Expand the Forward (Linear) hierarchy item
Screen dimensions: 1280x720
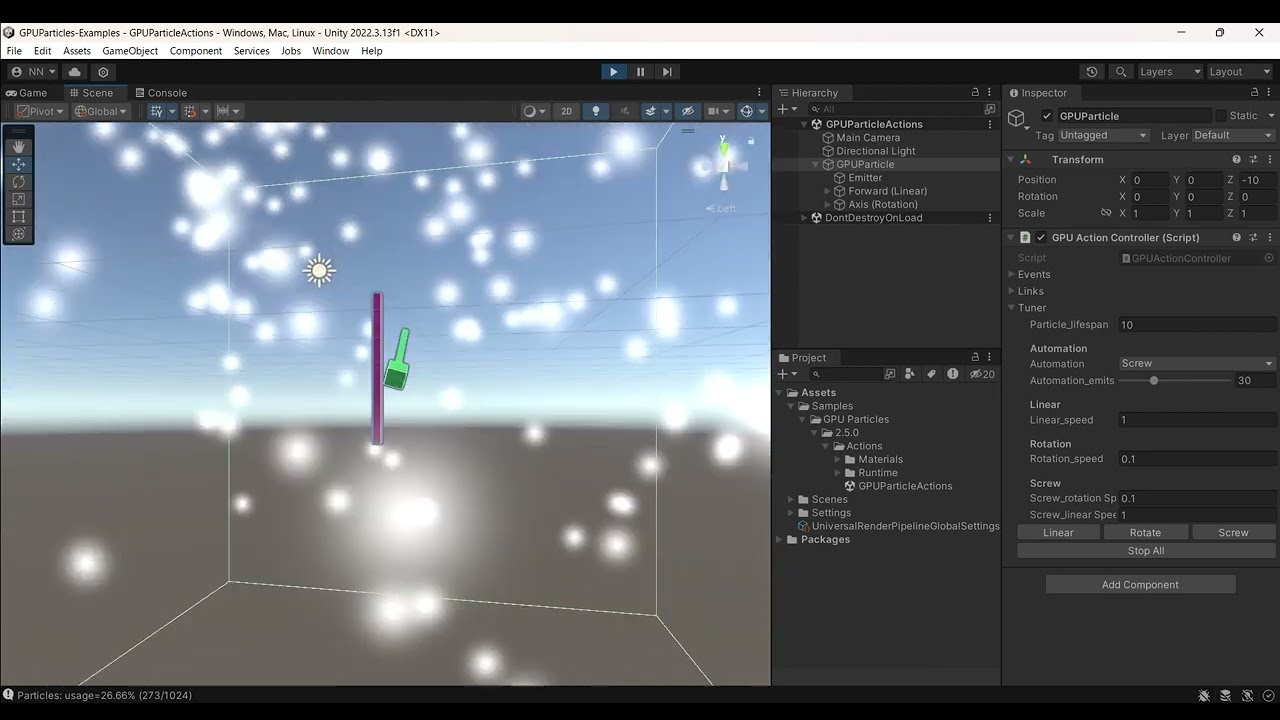(x=828, y=191)
